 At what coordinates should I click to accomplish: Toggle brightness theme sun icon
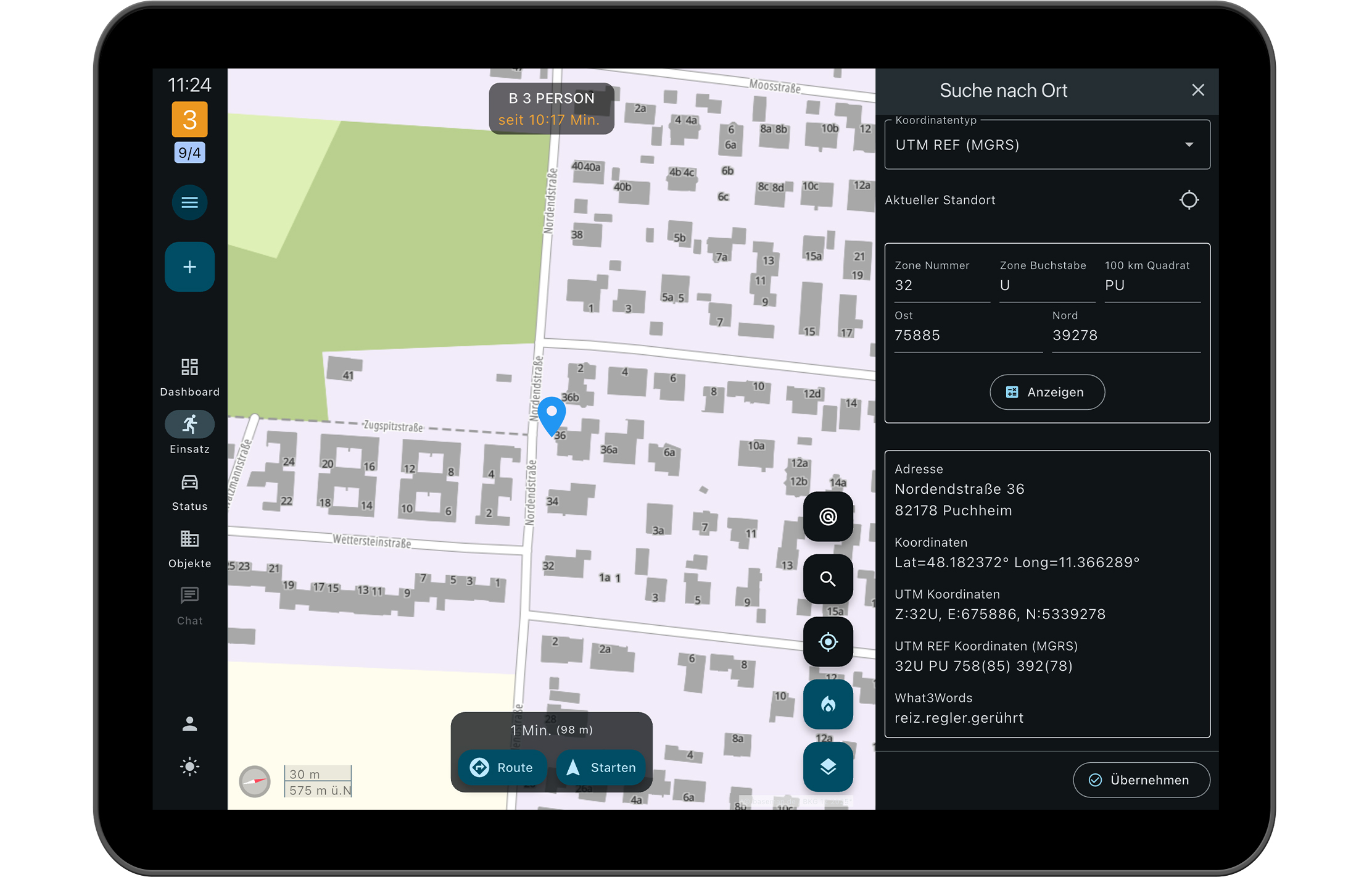189,767
